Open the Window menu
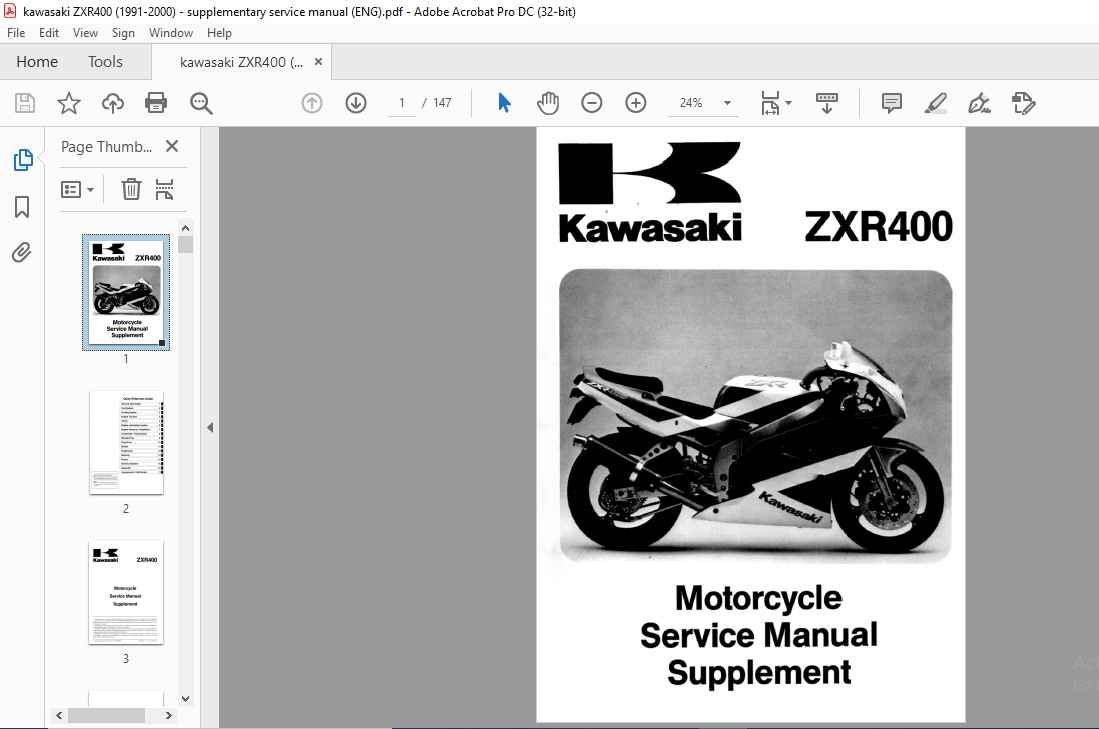The height and width of the screenshot is (729, 1099). click(x=171, y=33)
